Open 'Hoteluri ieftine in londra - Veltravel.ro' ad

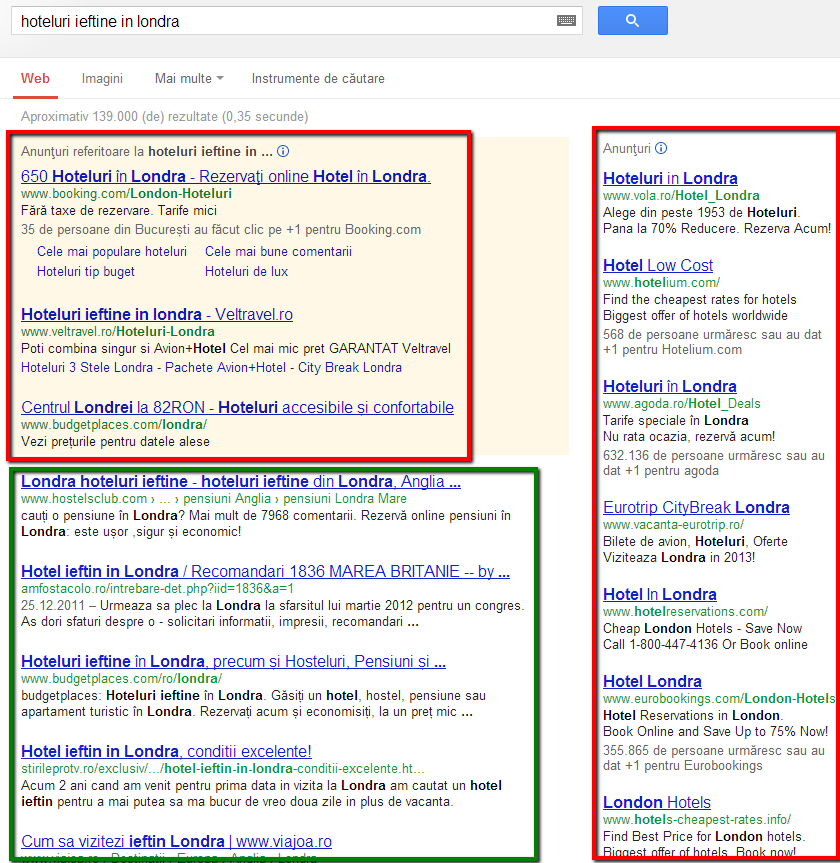pyautogui.click(x=157, y=314)
